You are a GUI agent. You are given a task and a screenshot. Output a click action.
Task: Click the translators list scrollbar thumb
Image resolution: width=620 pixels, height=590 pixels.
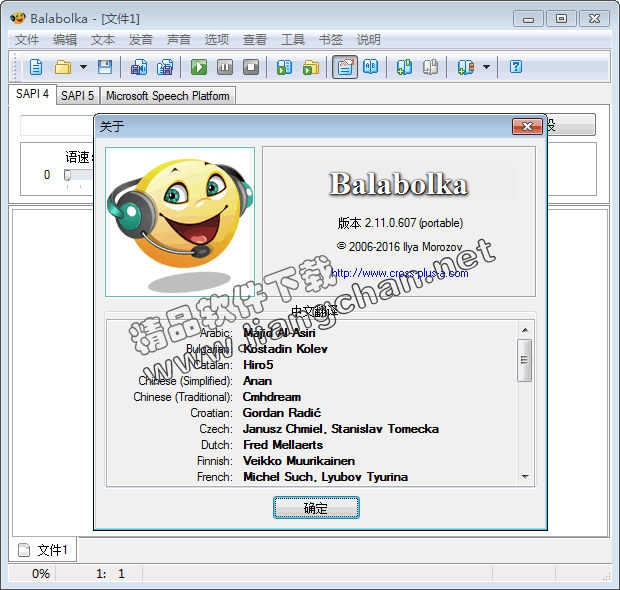click(525, 360)
